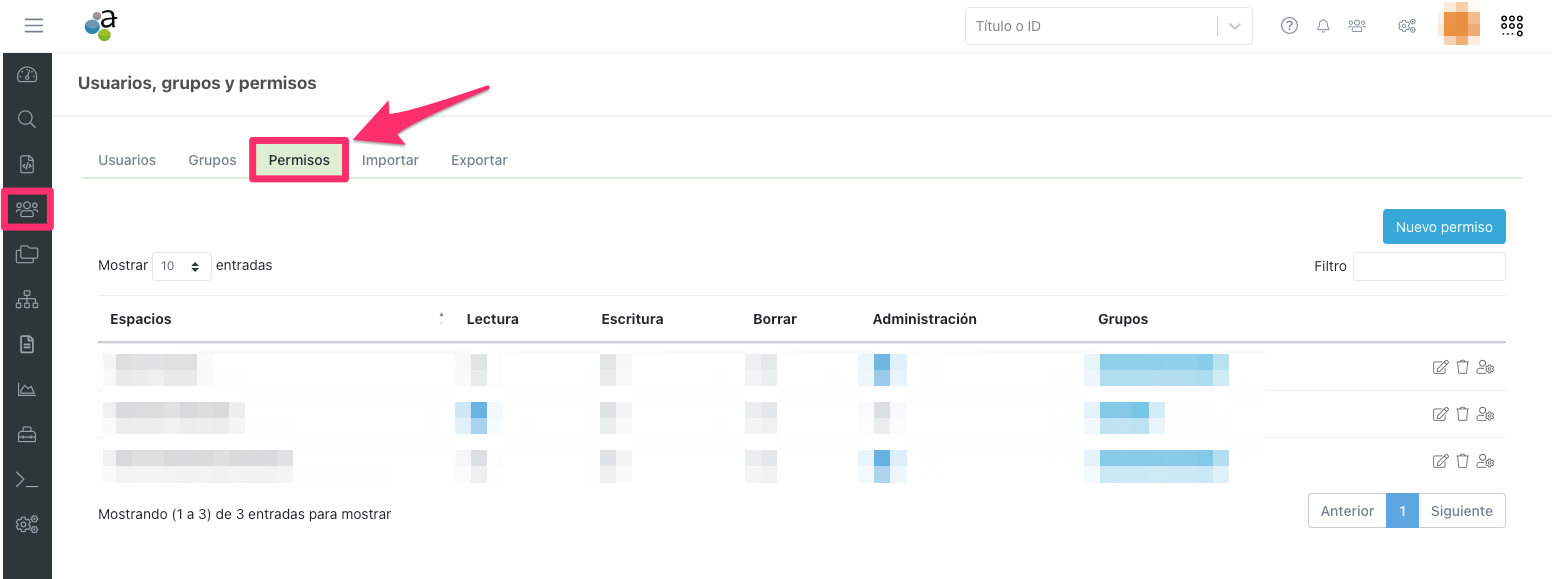The image size is (1552, 579).
Task: Edit the first permission row
Action: pos(1440,367)
